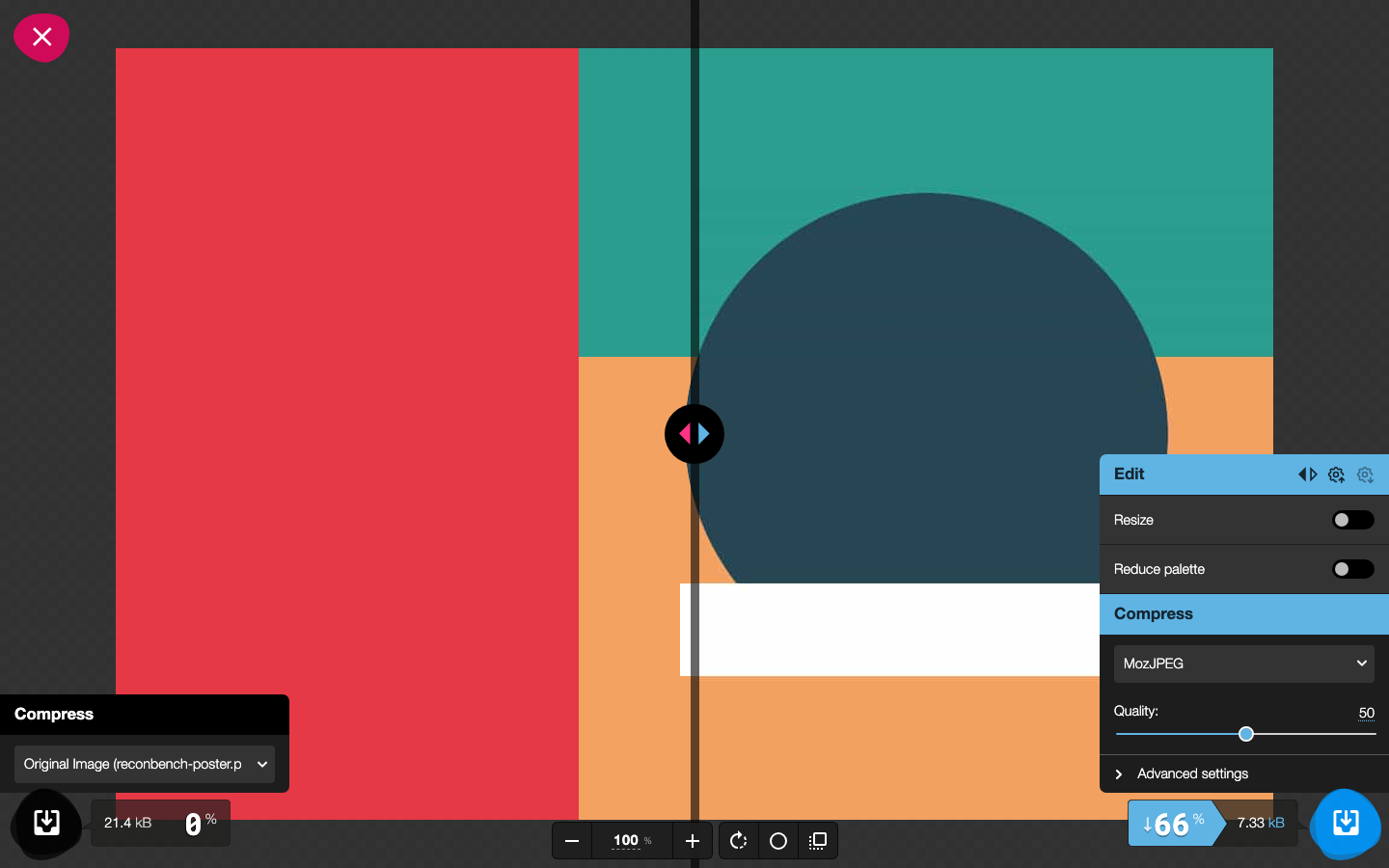
Task: Toggle the background with the overlapping-squares icon
Action: pos(818,841)
